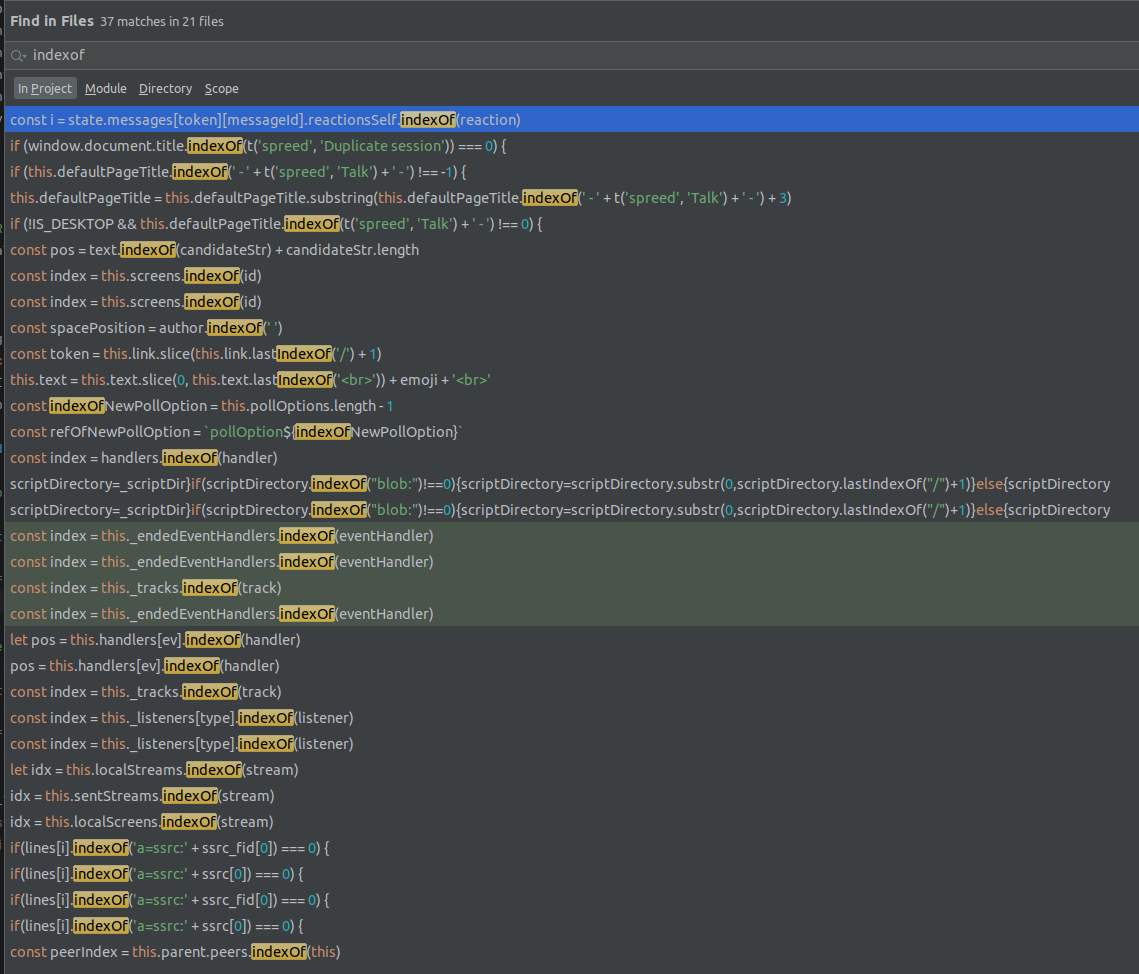Select result 'this.defaultPageTitle.substring' line

pos(572,198)
